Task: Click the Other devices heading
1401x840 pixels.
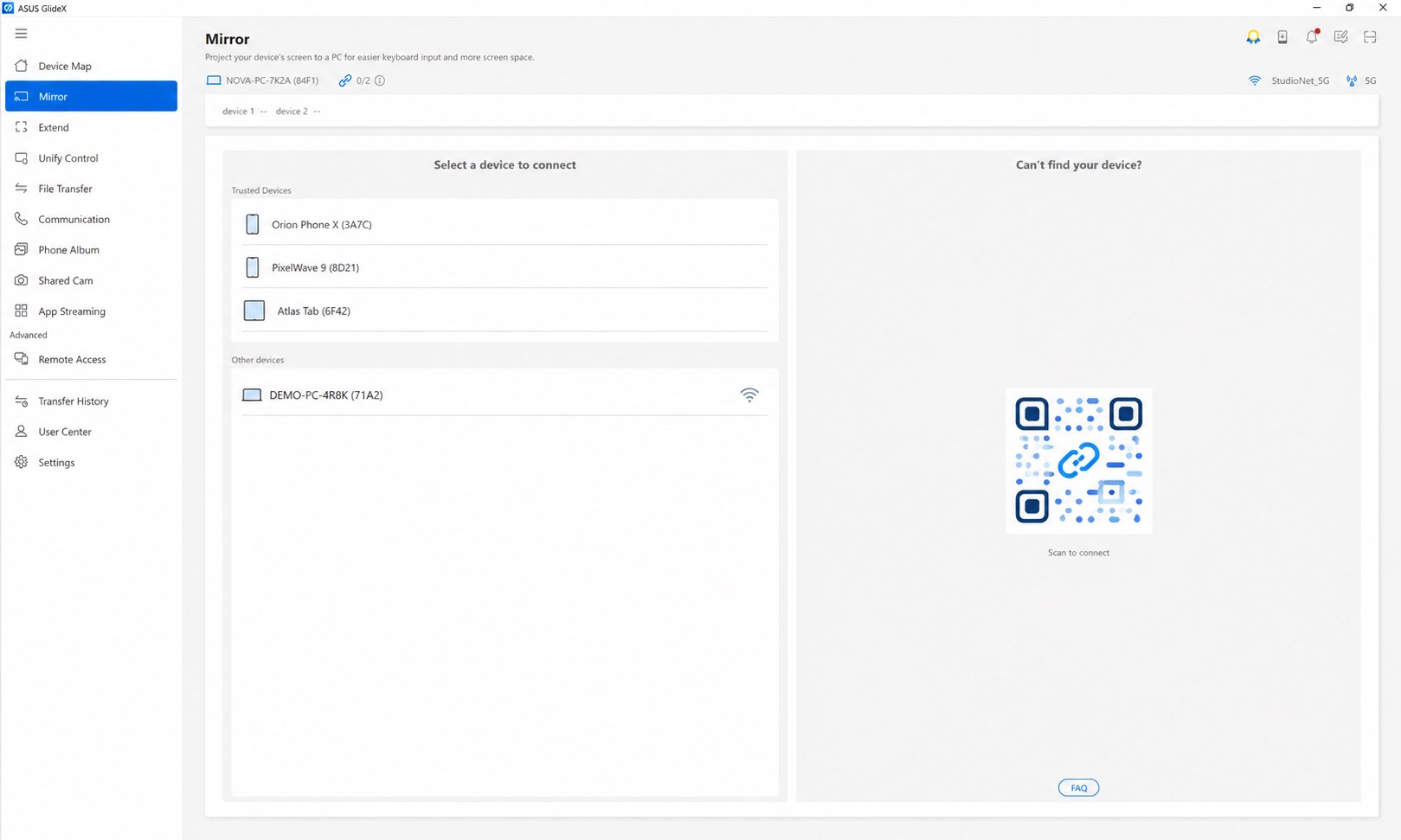Action: 258,360
